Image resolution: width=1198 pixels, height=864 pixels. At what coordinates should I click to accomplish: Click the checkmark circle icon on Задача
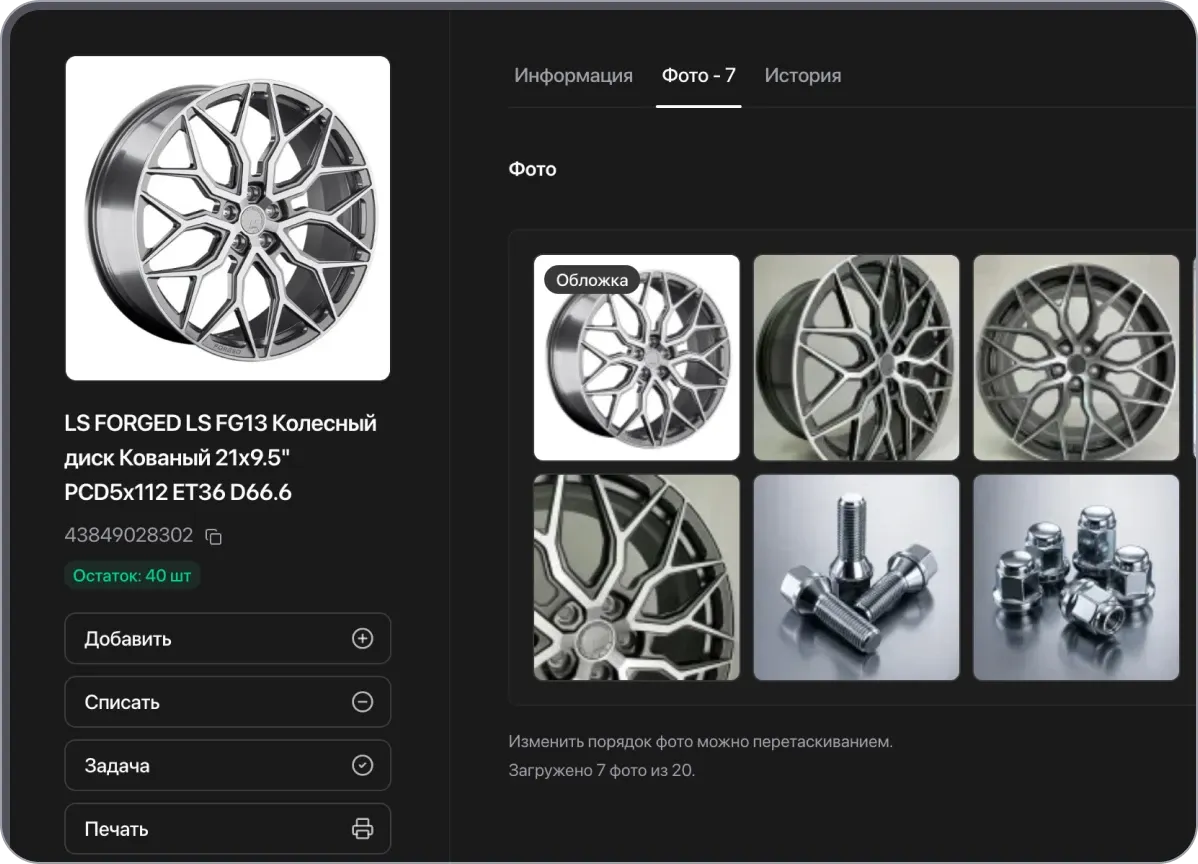(362, 765)
